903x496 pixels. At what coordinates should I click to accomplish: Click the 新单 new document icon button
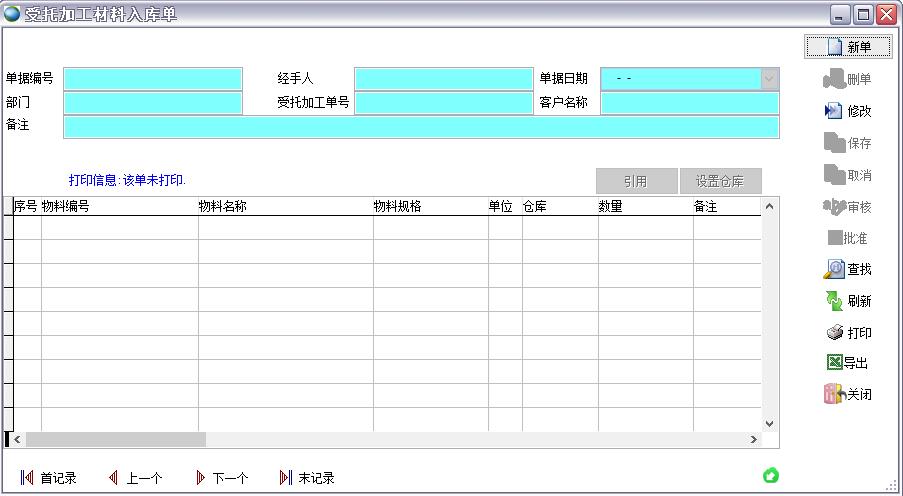[x=847, y=46]
